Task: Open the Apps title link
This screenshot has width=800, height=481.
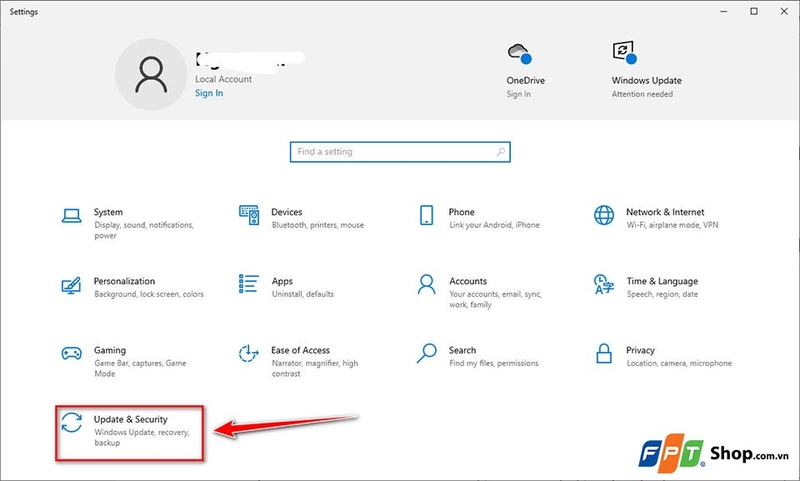Action: (x=282, y=281)
